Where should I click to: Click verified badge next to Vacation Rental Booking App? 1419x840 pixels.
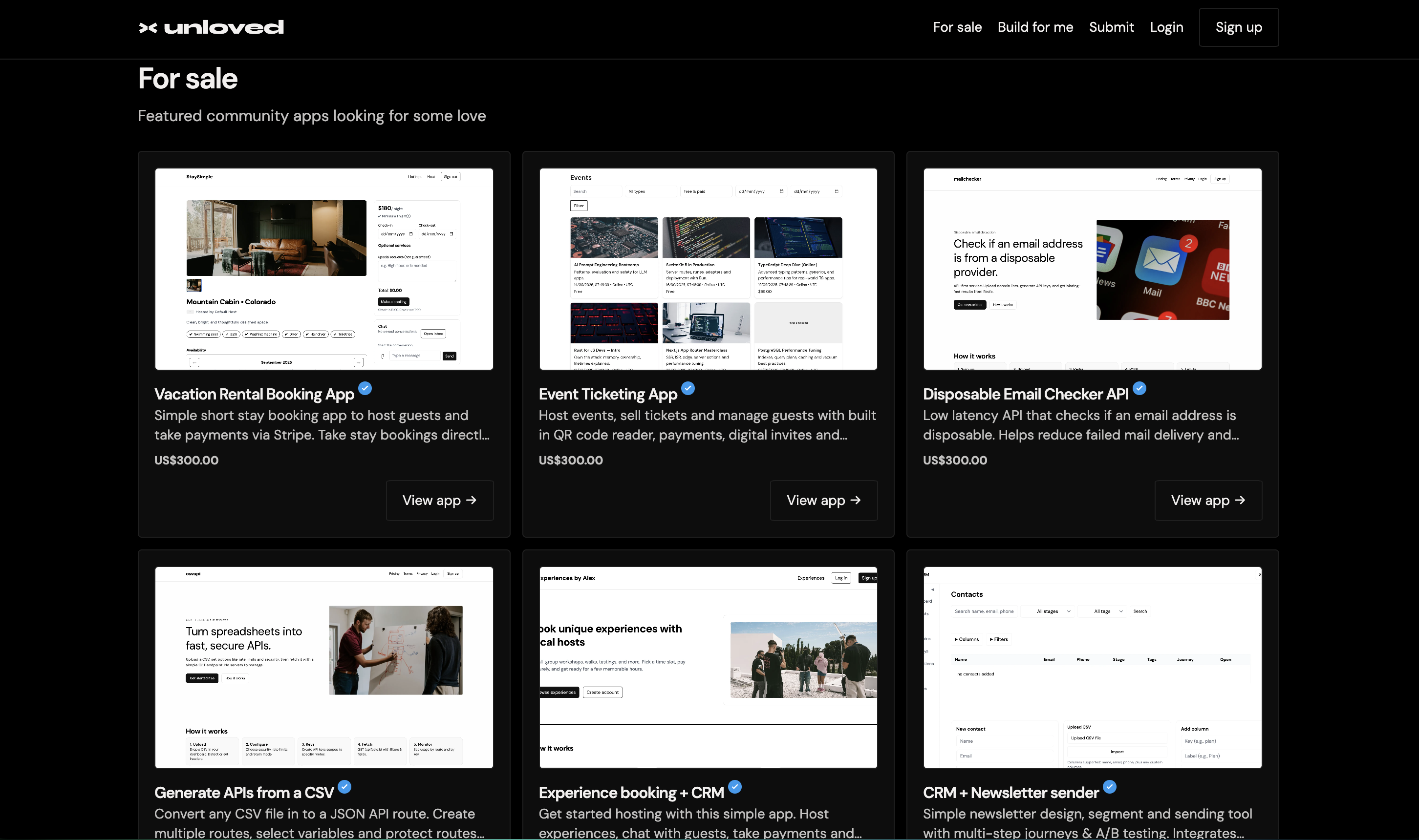pos(365,388)
